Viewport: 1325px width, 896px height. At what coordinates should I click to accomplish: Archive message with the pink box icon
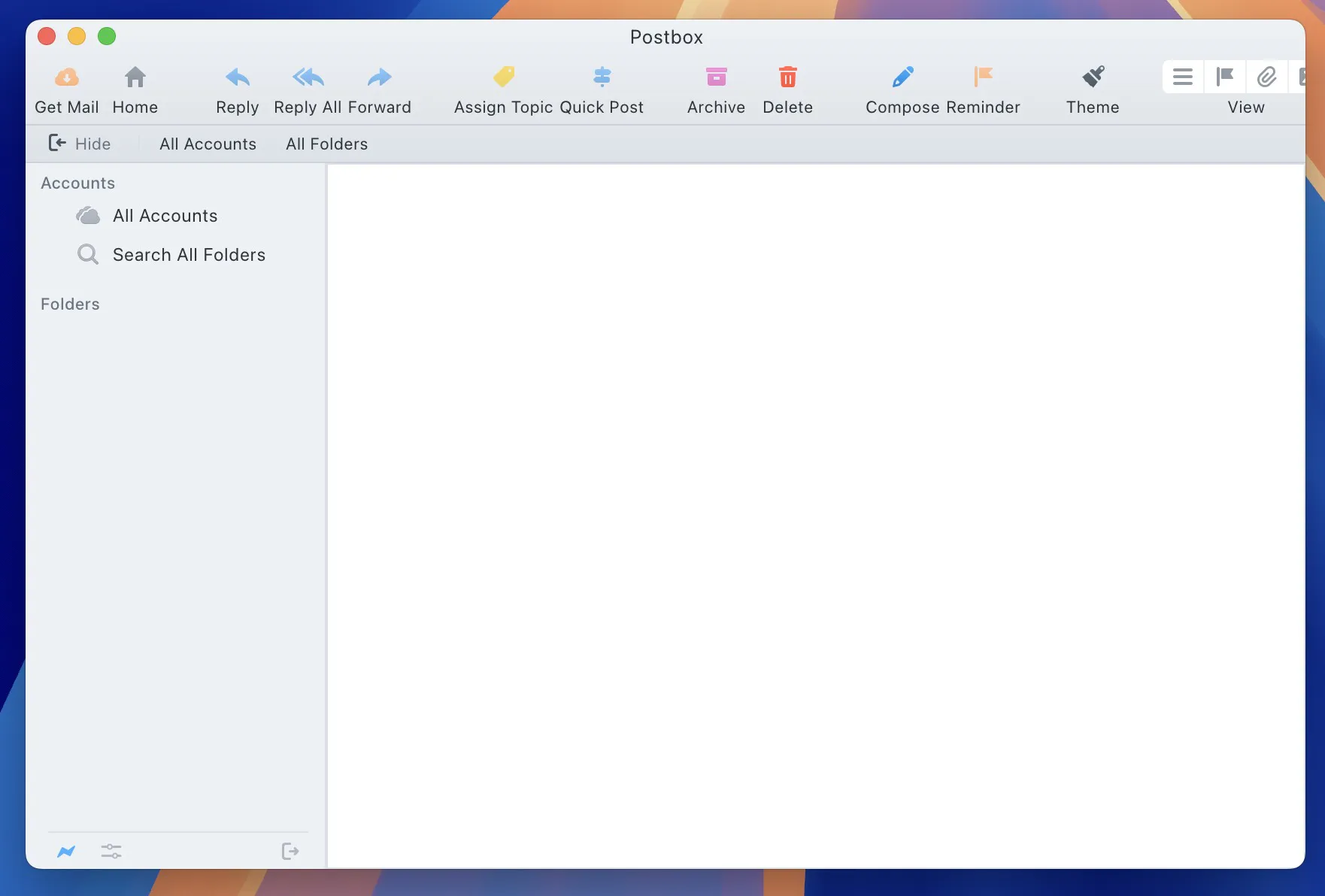coord(717,77)
